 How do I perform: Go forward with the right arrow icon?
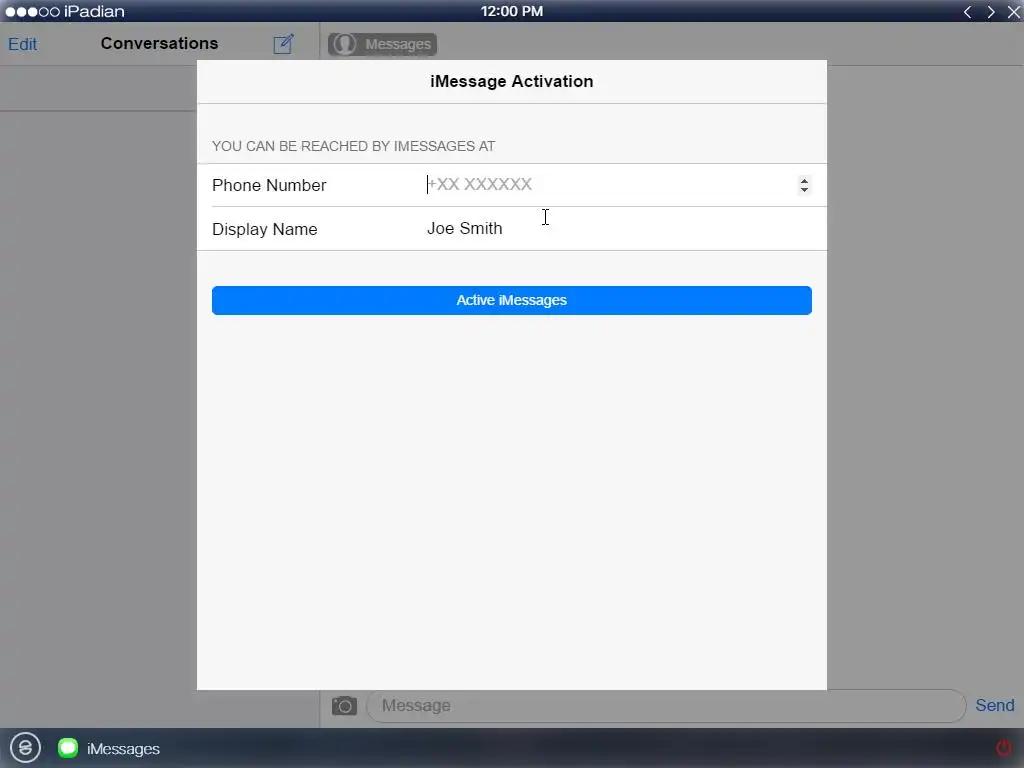point(991,12)
